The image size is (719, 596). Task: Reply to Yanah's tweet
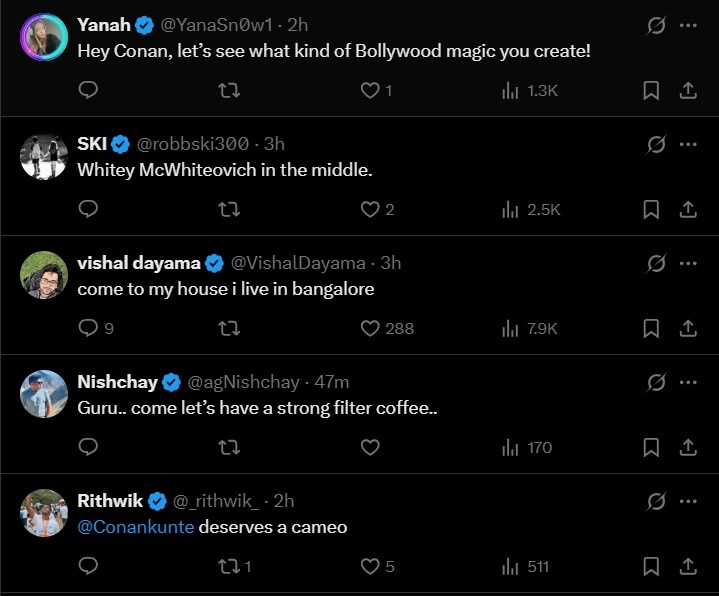pyautogui.click(x=88, y=90)
